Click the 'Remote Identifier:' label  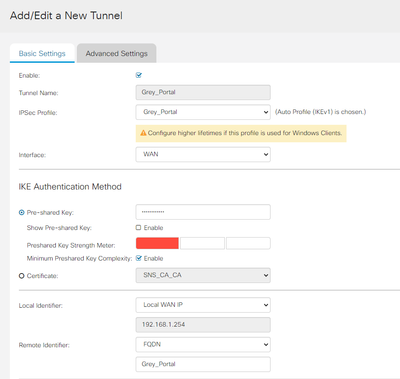(x=44, y=345)
